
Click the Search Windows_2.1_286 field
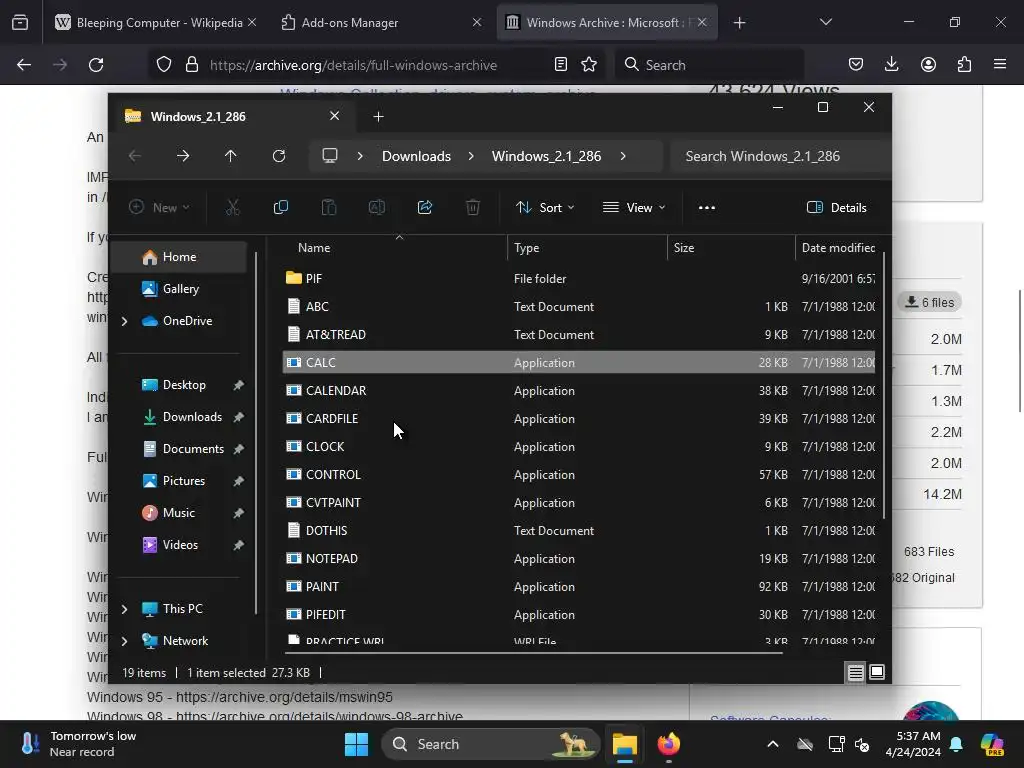780,156
